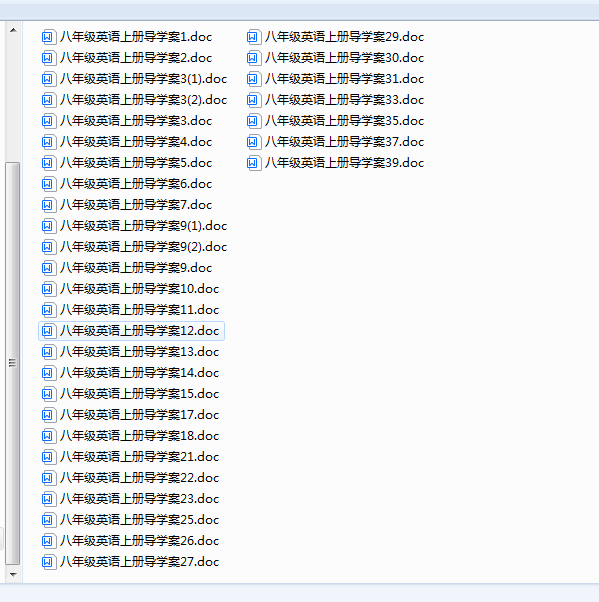The width and height of the screenshot is (599, 602).
Task: Select file name 八年级英语上册导学案10.doc
Action: click(139, 289)
